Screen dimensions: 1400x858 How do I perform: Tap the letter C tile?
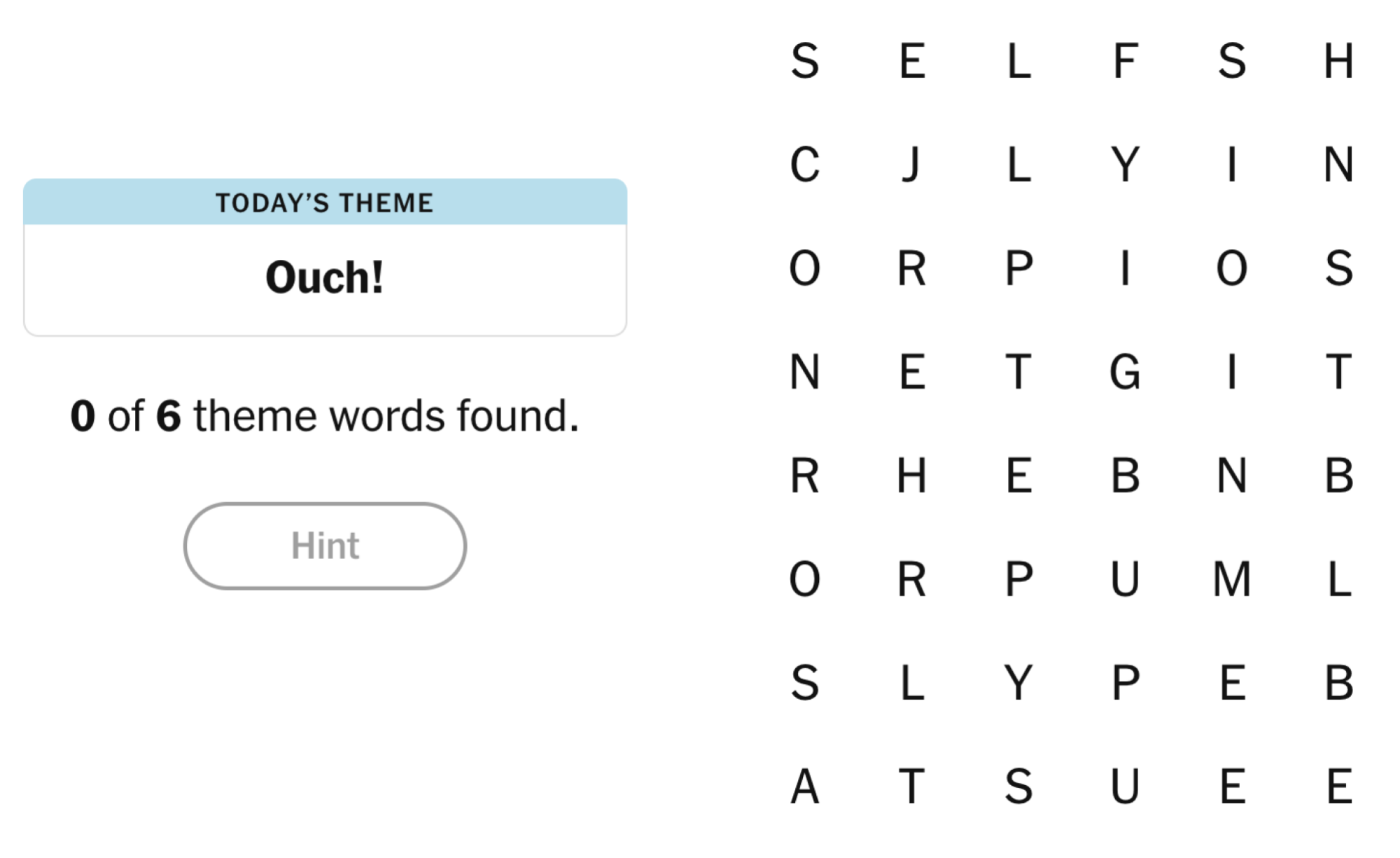pyautogui.click(x=805, y=165)
